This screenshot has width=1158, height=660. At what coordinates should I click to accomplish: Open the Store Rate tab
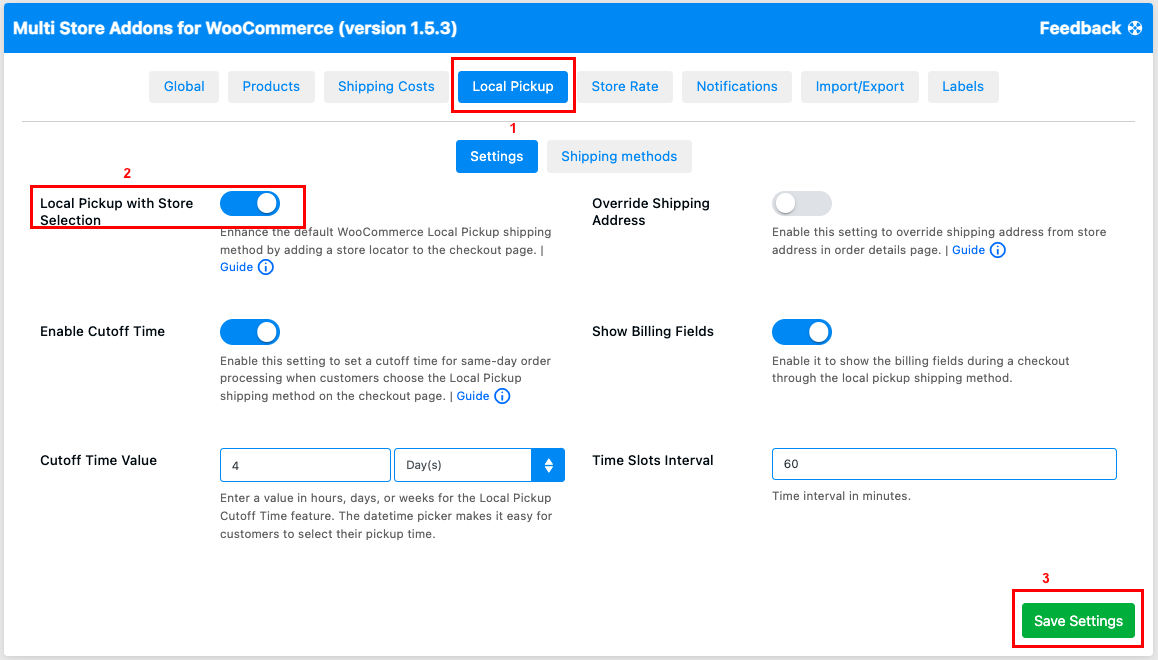point(625,86)
